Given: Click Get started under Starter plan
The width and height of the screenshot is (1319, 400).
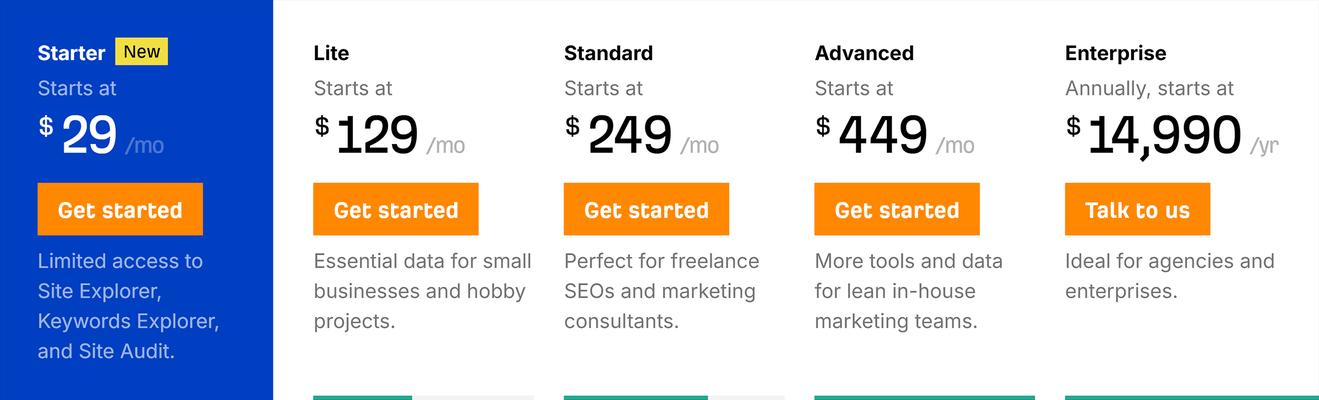Looking at the screenshot, I should tap(120, 209).
